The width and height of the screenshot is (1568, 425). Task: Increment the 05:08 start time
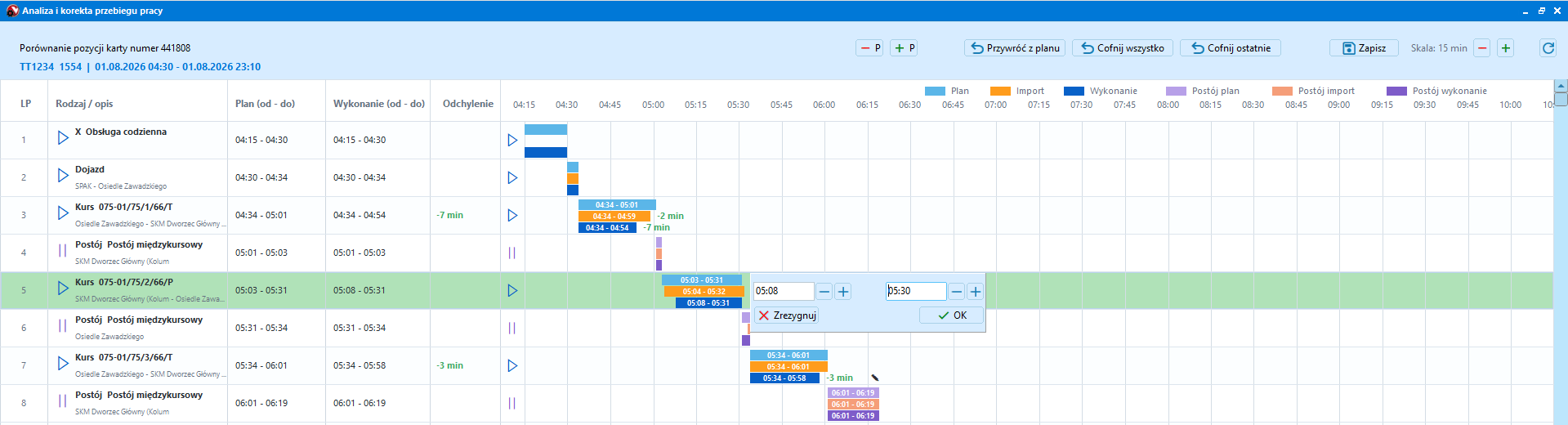(843, 292)
